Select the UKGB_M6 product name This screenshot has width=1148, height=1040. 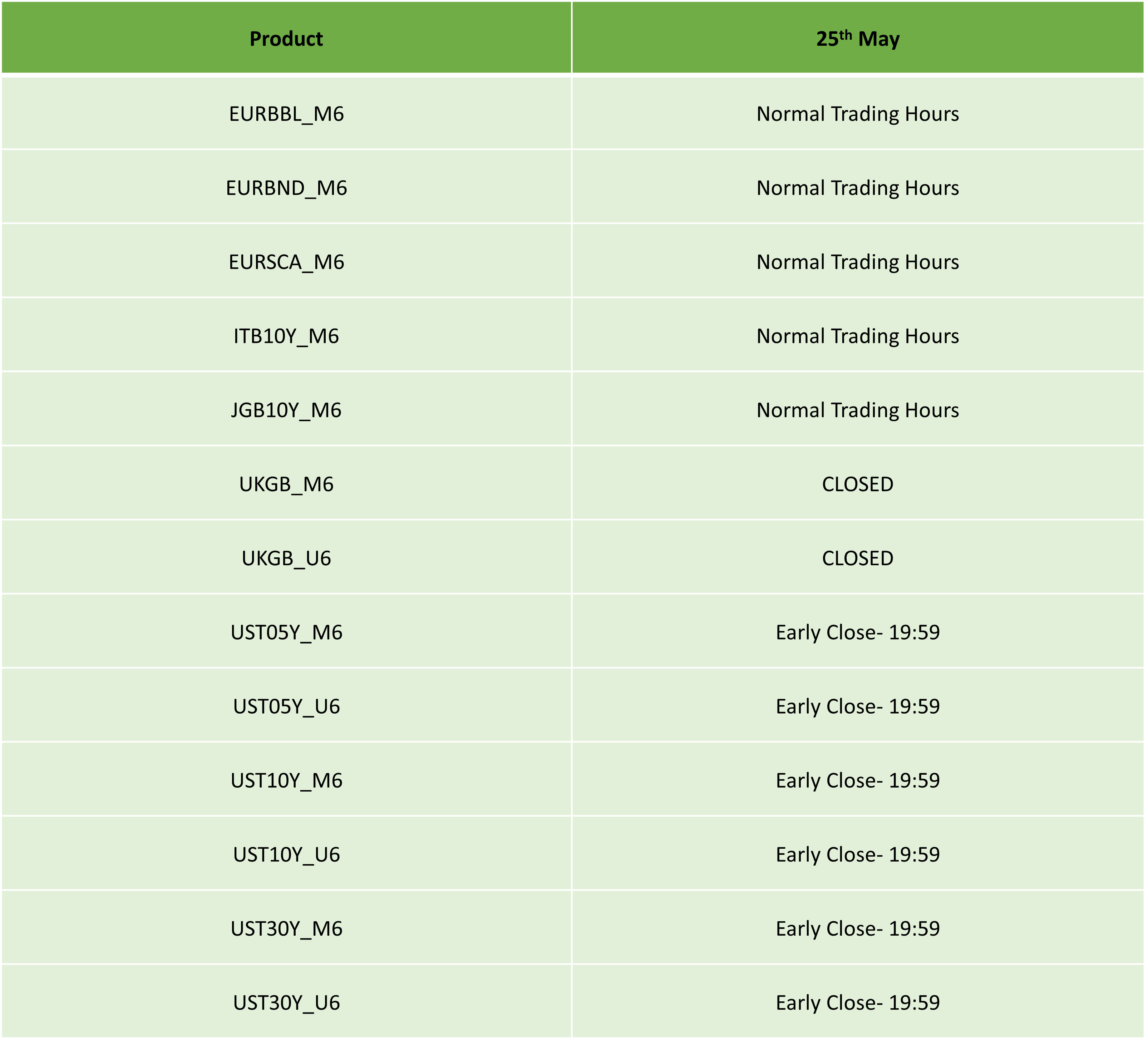point(286,484)
